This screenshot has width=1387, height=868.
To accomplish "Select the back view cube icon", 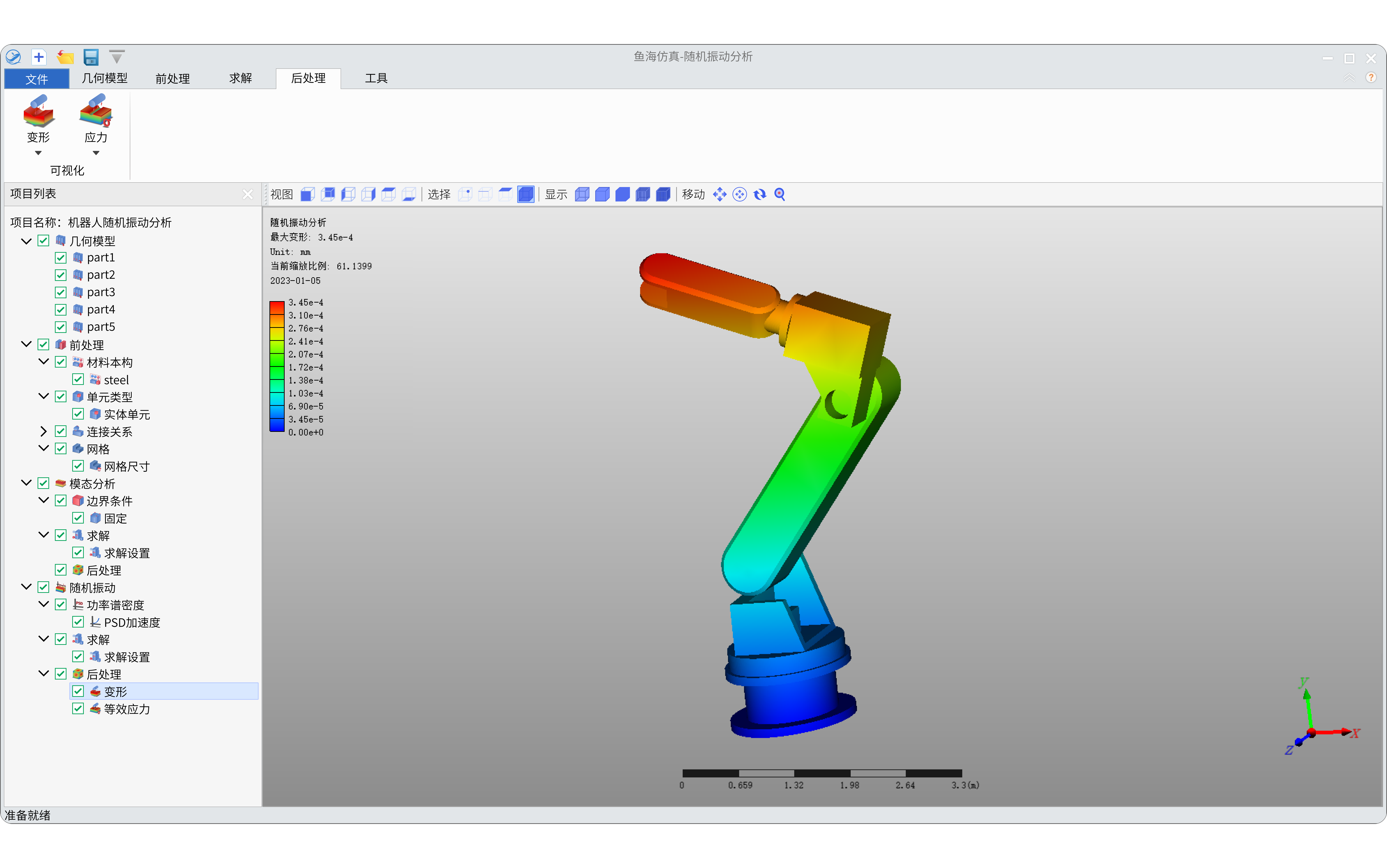I will pyautogui.click(x=328, y=195).
